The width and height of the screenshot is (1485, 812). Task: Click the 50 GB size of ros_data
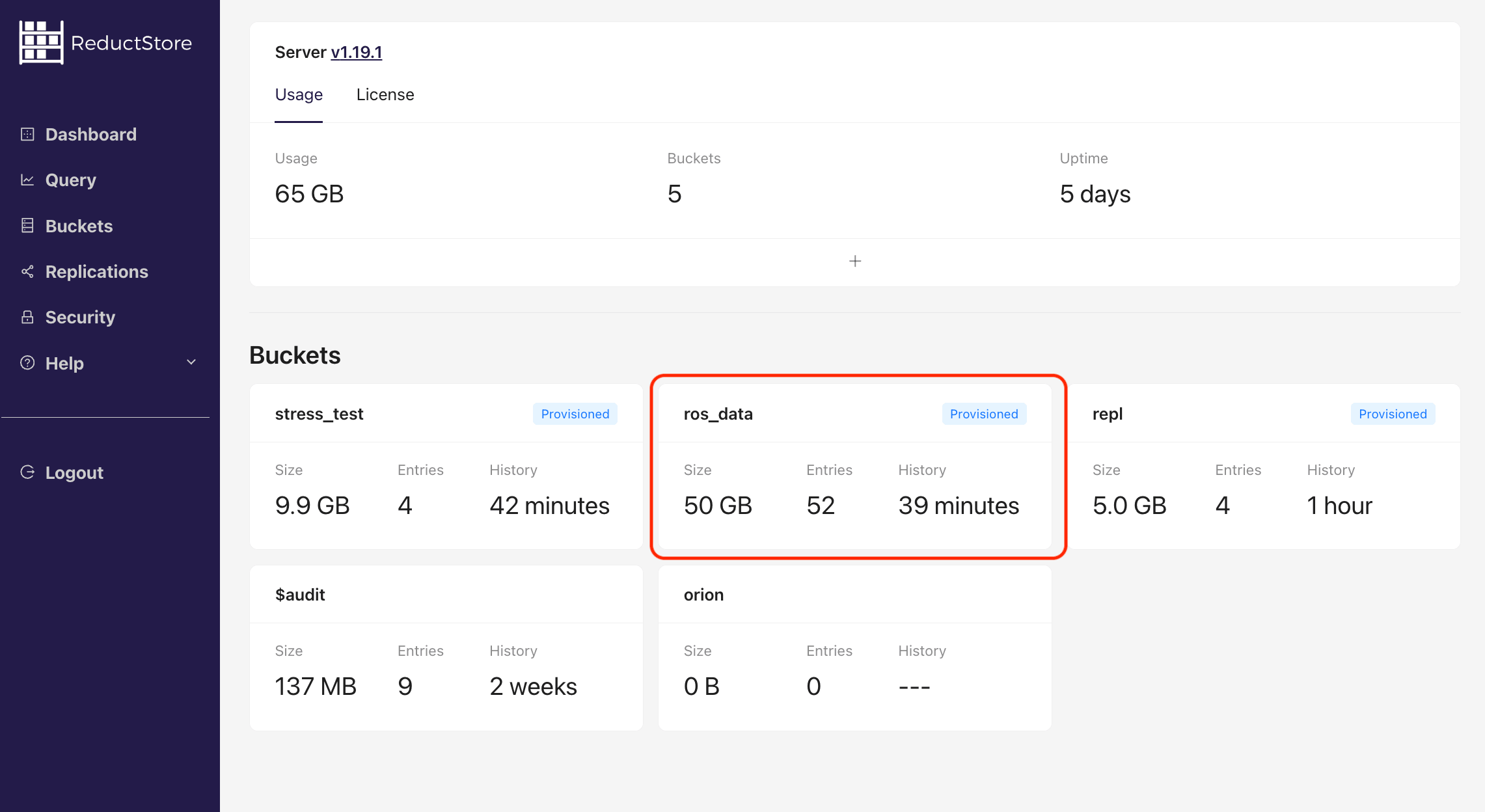pos(718,506)
